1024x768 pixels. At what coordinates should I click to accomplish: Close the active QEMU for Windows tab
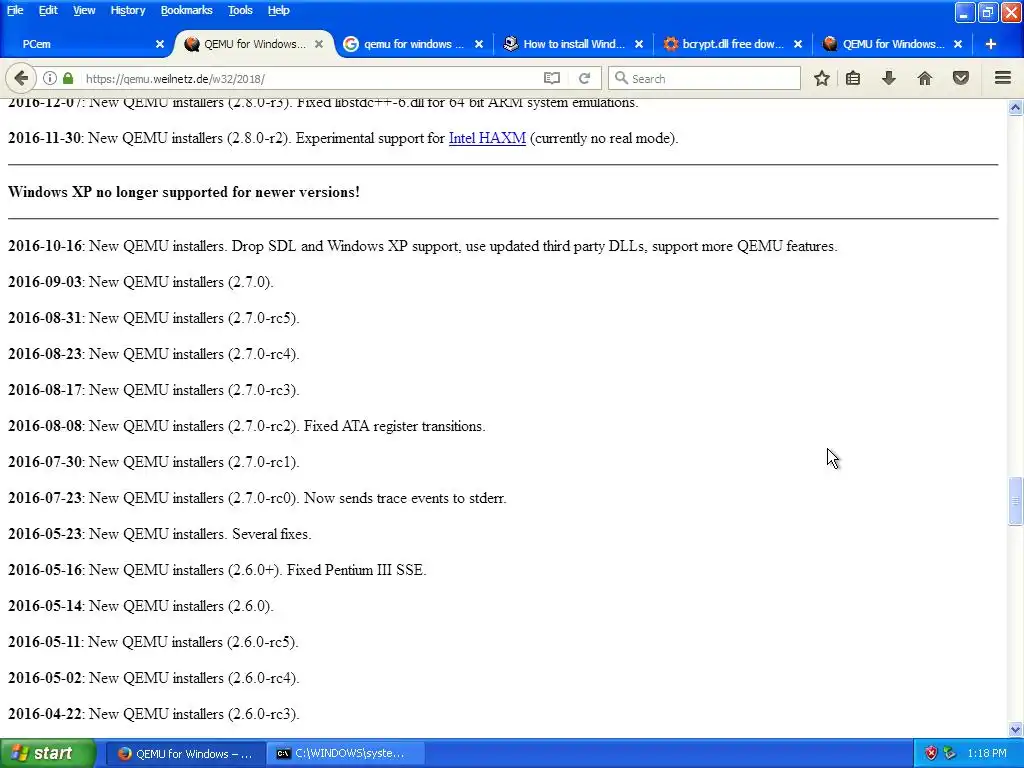tap(319, 44)
